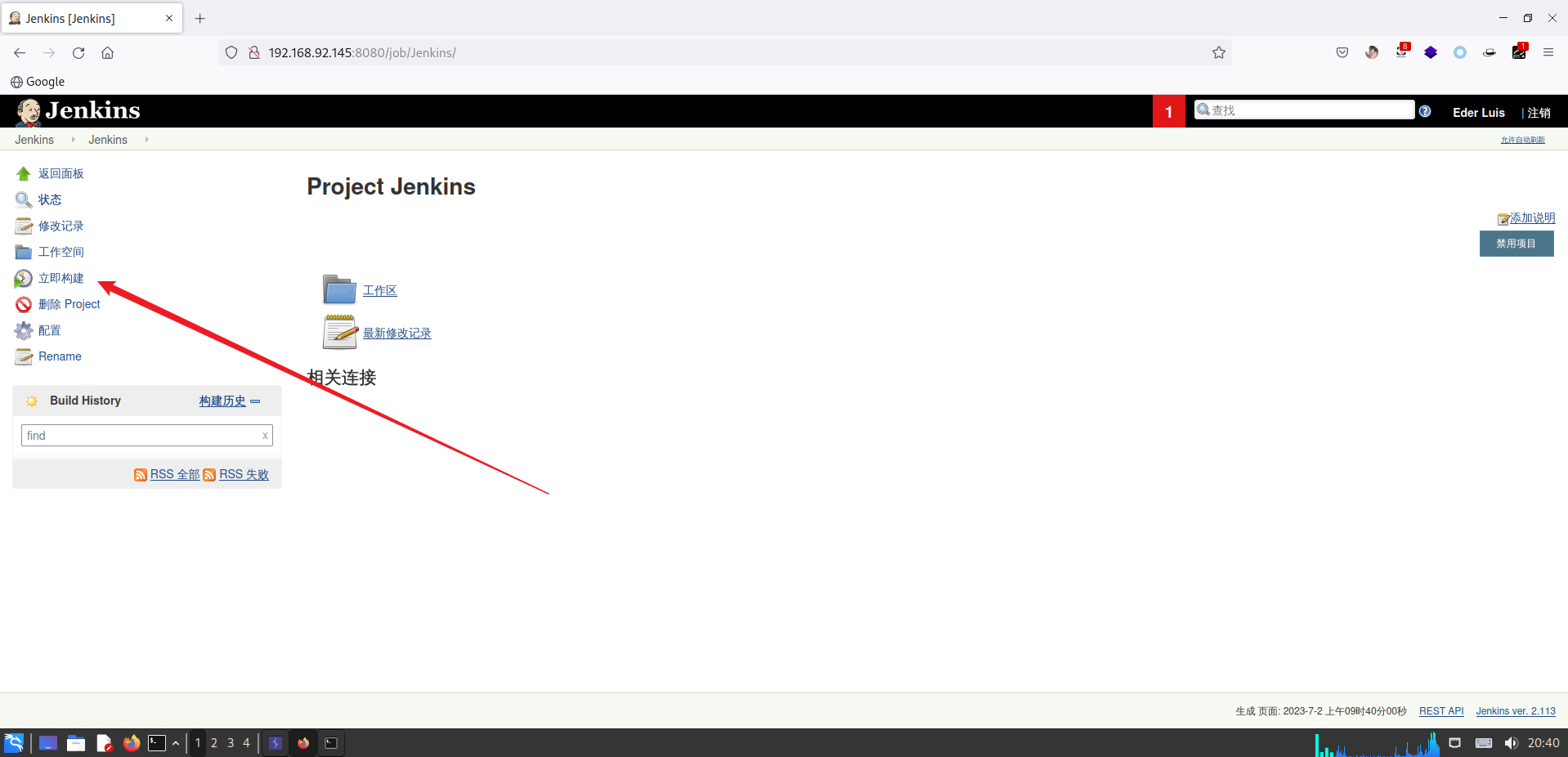Click the Build History find input field
Image resolution: width=1568 pixels, height=757 pixels.
point(141,436)
